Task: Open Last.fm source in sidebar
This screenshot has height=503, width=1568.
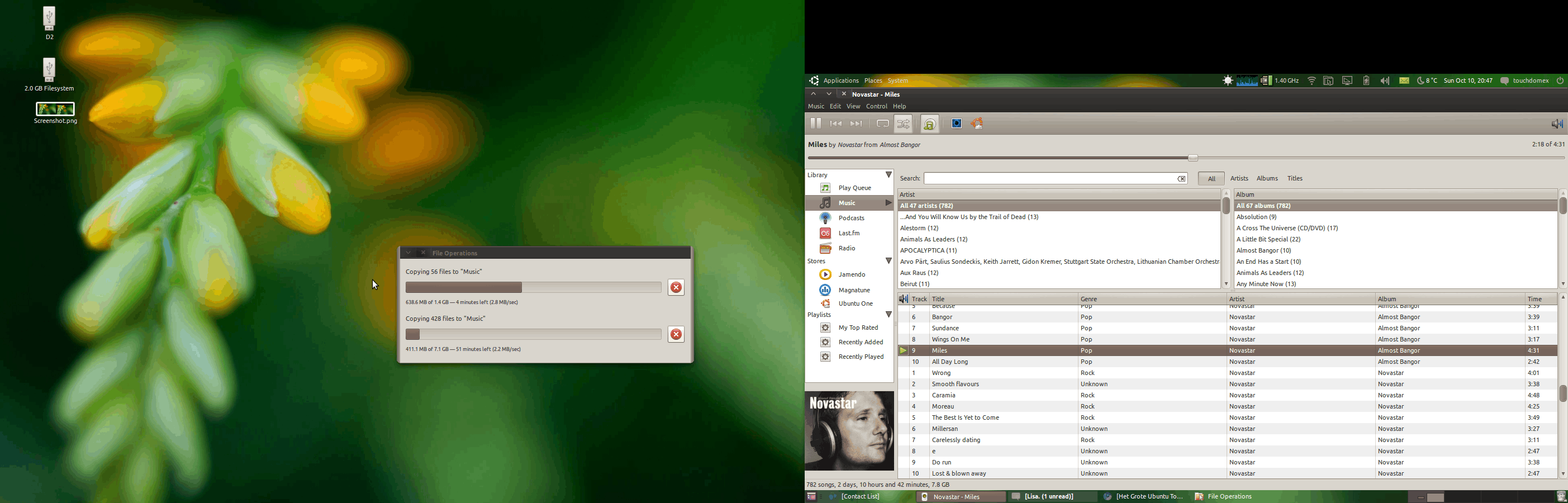Action: click(x=848, y=233)
